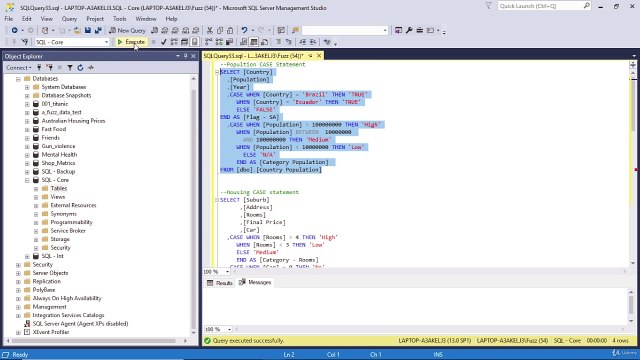The height and width of the screenshot is (360, 640).
Task: Open a Database Engine Query icon
Action: tap(154, 30)
